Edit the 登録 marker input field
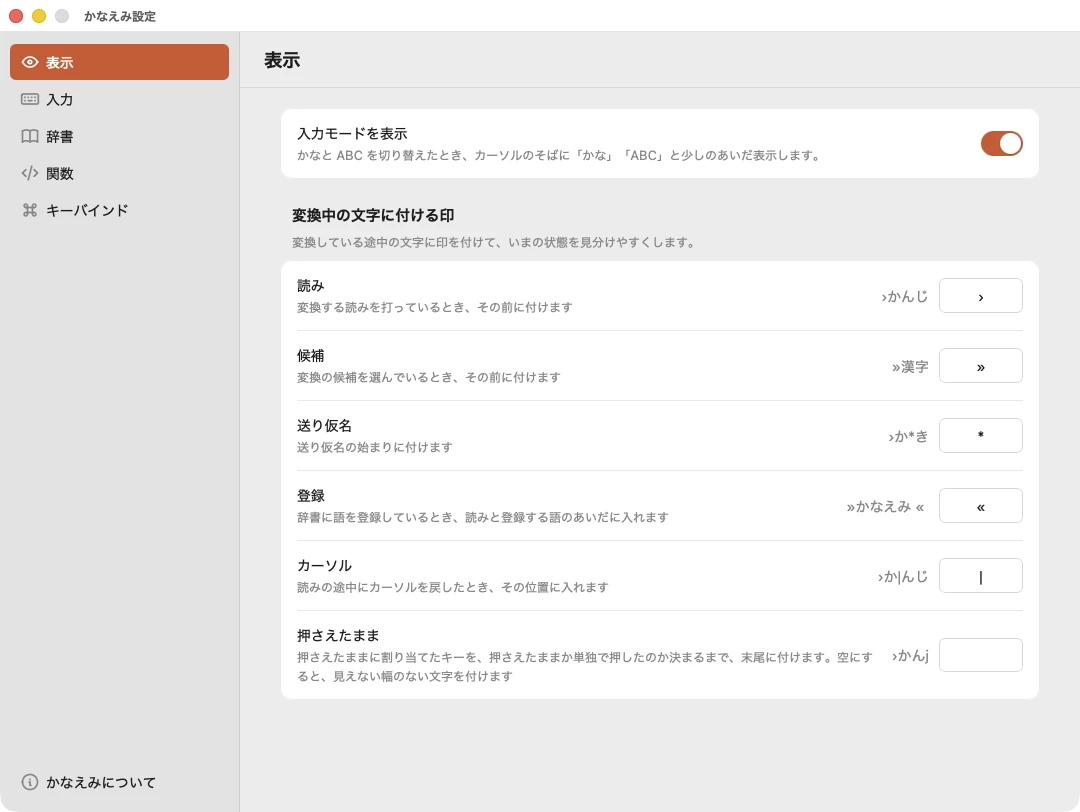This screenshot has height=812, width=1080. tap(980, 506)
